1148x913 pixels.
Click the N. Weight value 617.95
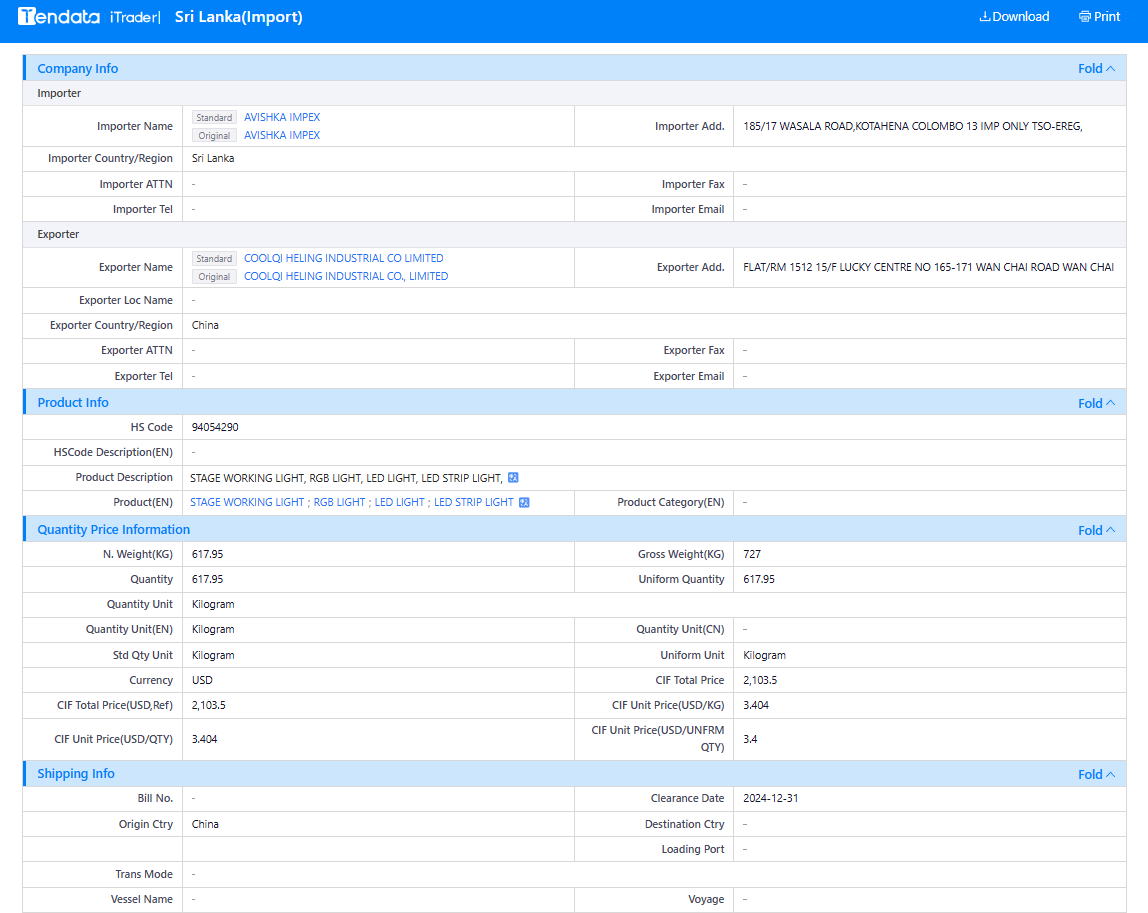pos(207,554)
